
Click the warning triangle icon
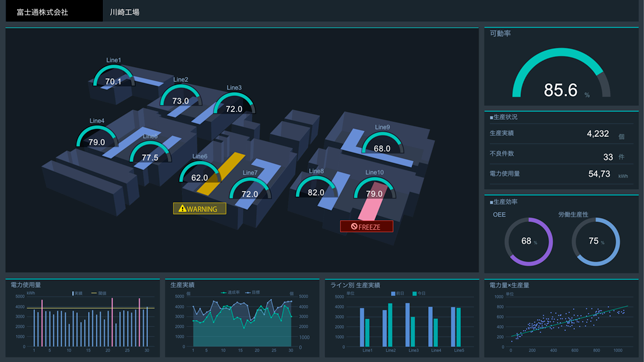[182, 208]
